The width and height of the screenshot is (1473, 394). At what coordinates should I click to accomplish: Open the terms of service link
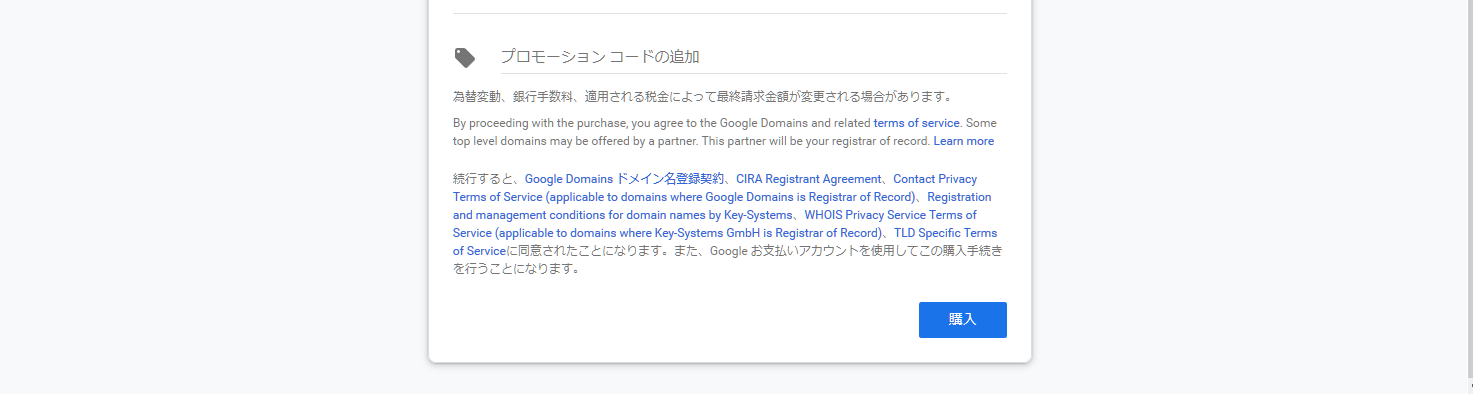[916, 123]
